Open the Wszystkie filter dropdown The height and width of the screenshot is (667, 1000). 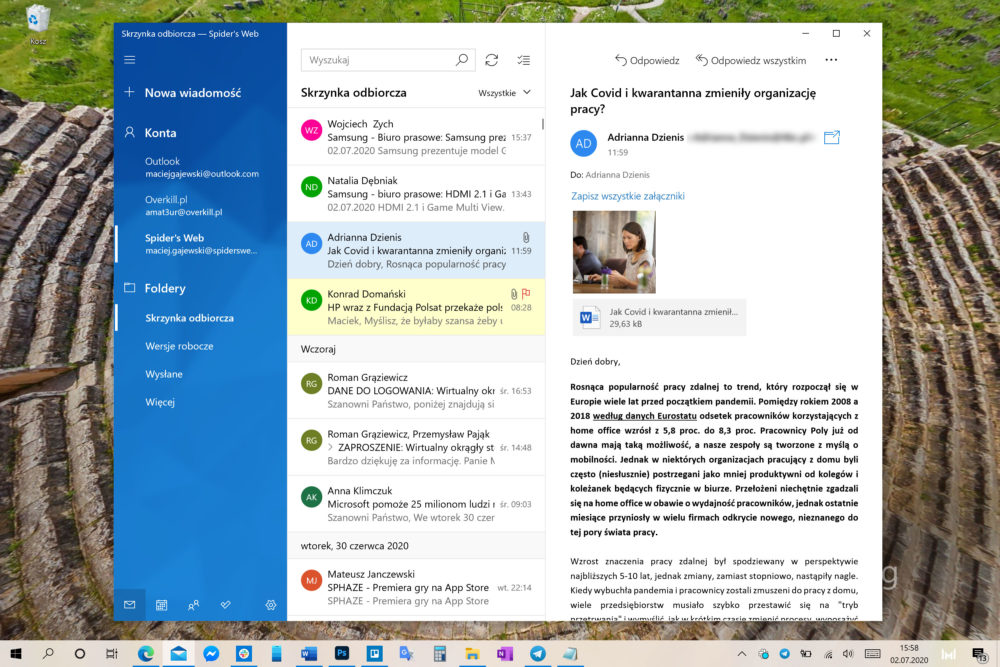[x=504, y=92]
